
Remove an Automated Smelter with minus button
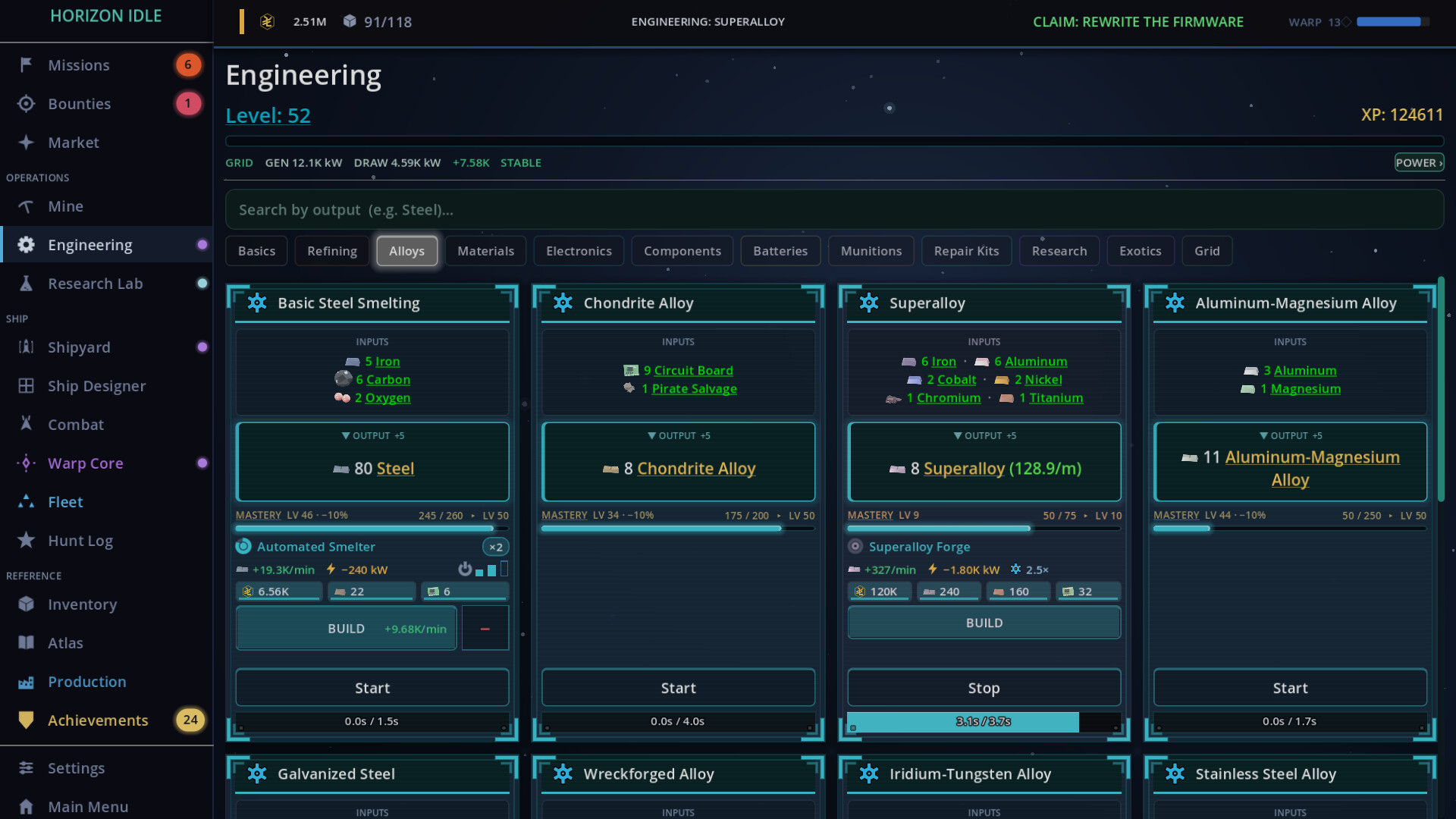(485, 629)
